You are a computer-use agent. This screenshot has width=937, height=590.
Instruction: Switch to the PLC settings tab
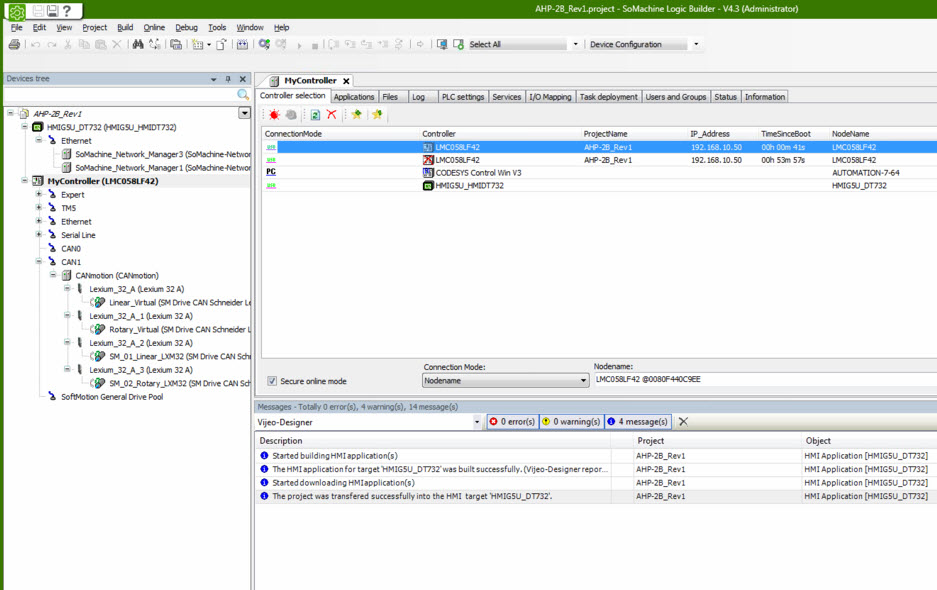click(463, 97)
